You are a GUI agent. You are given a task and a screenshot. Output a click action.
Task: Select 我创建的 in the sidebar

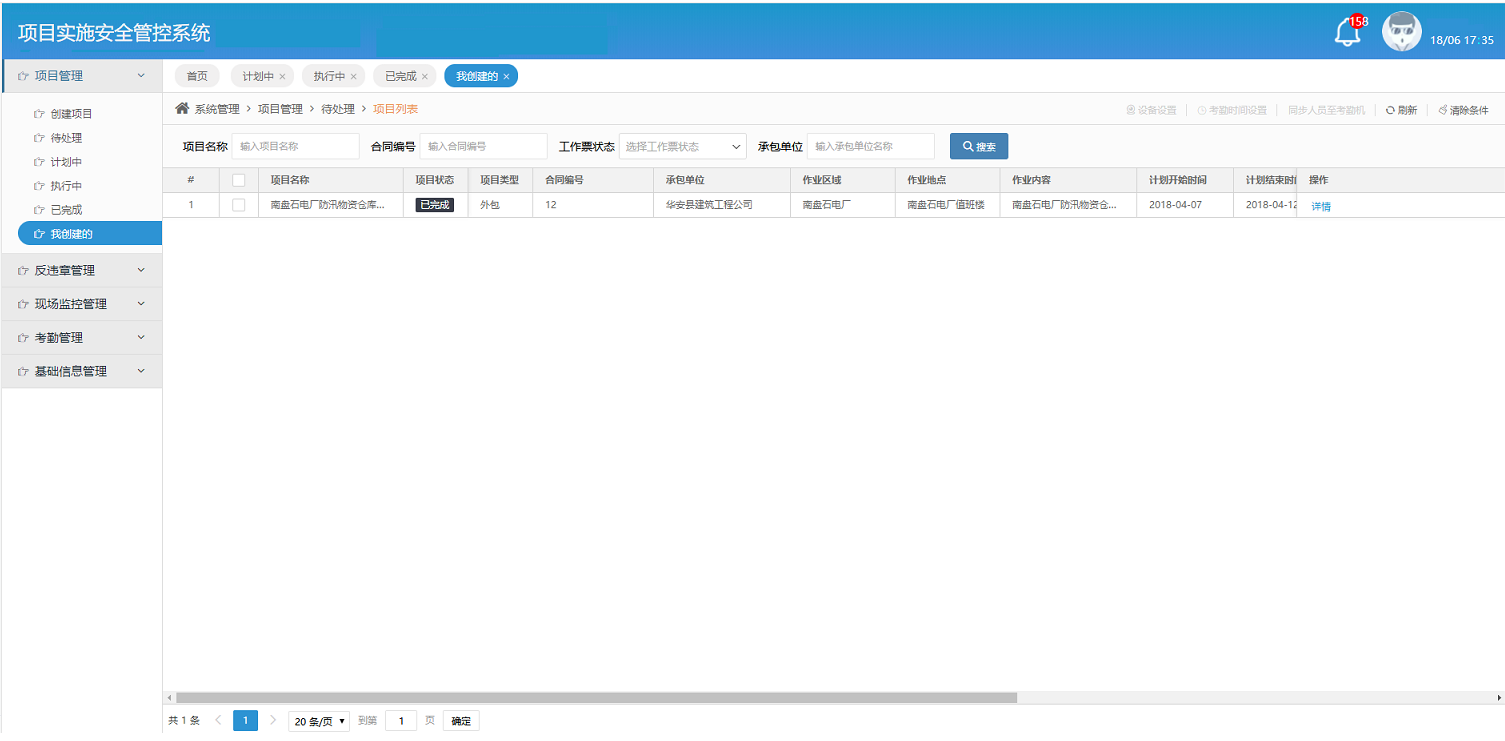(x=90, y=234)
